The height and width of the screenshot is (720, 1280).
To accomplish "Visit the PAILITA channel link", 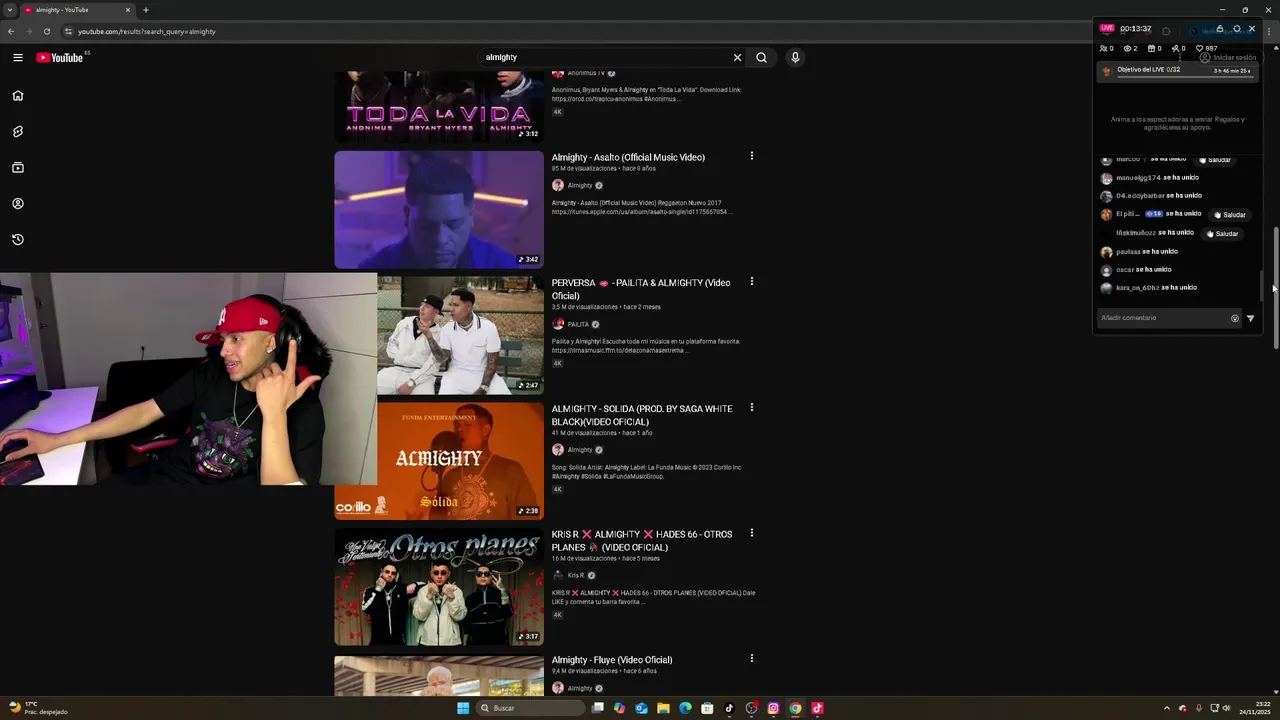I will click(578, 324).
